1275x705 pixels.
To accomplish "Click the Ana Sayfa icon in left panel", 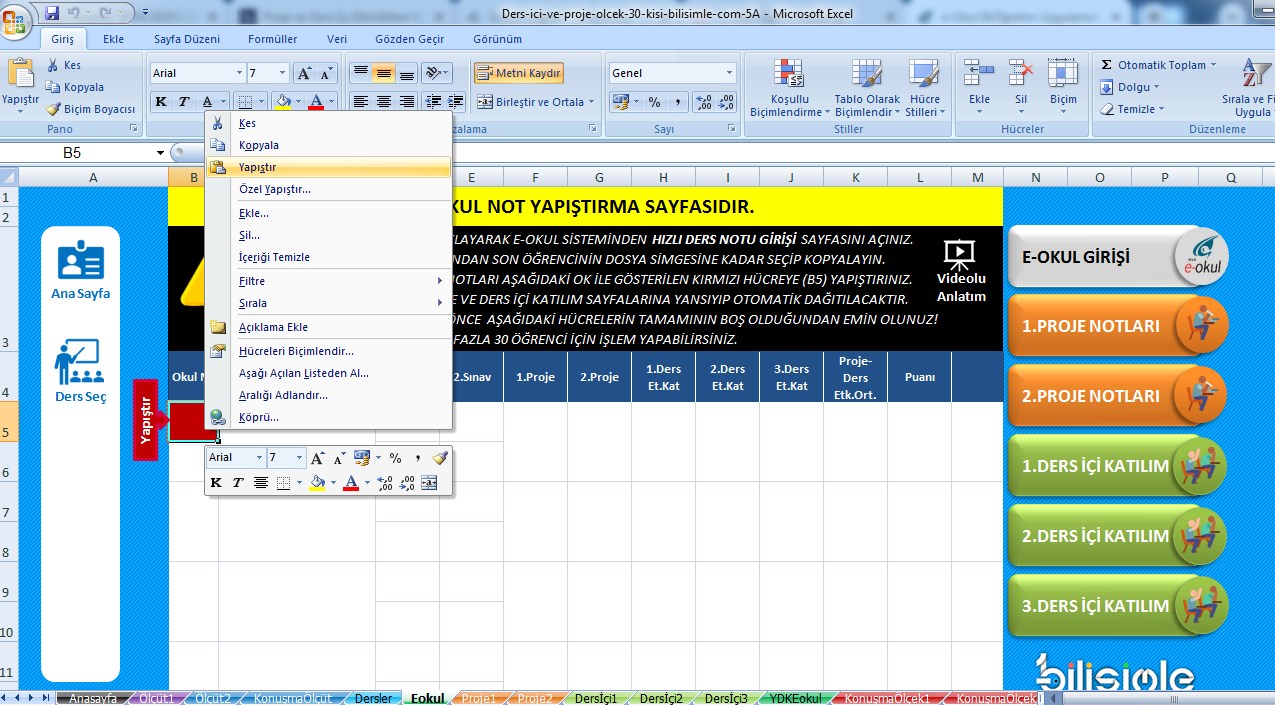I will (x=80, y=260).
